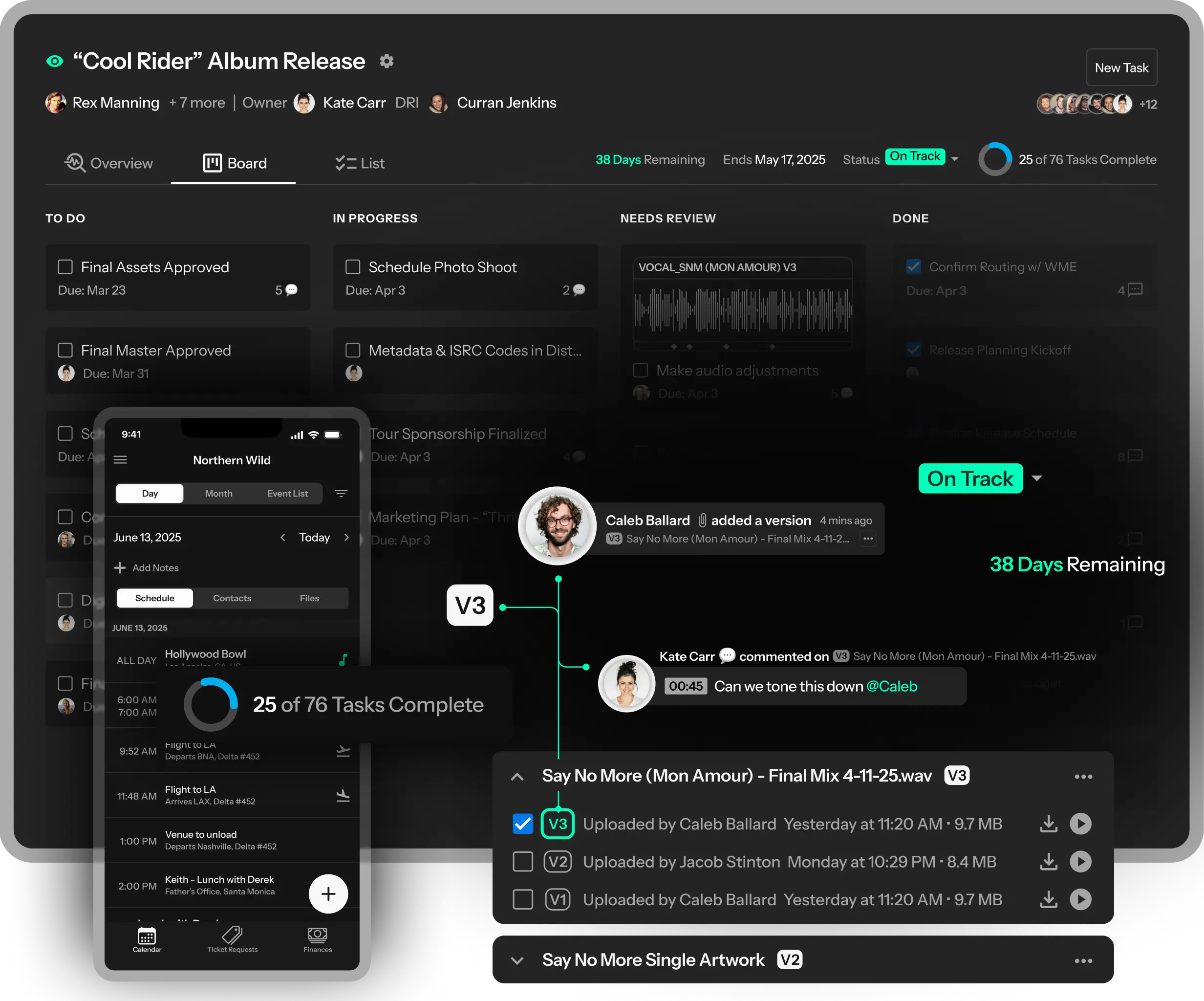The width and height of the screenshot is (1204, 1001).
Task: Click the New Task button
Action: (x=1121, y=67)
